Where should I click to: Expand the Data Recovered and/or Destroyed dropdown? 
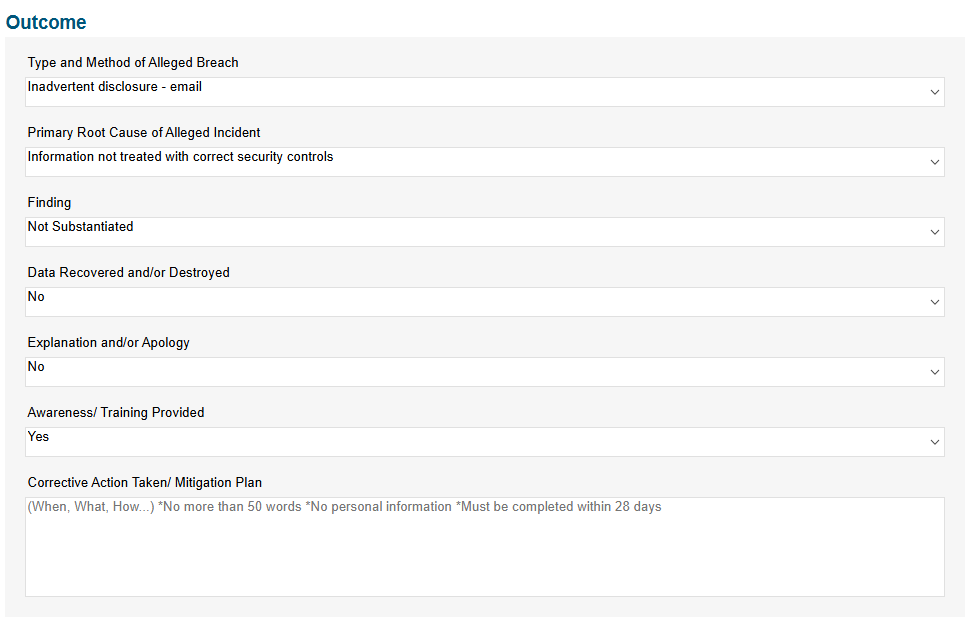coord(485,302)
